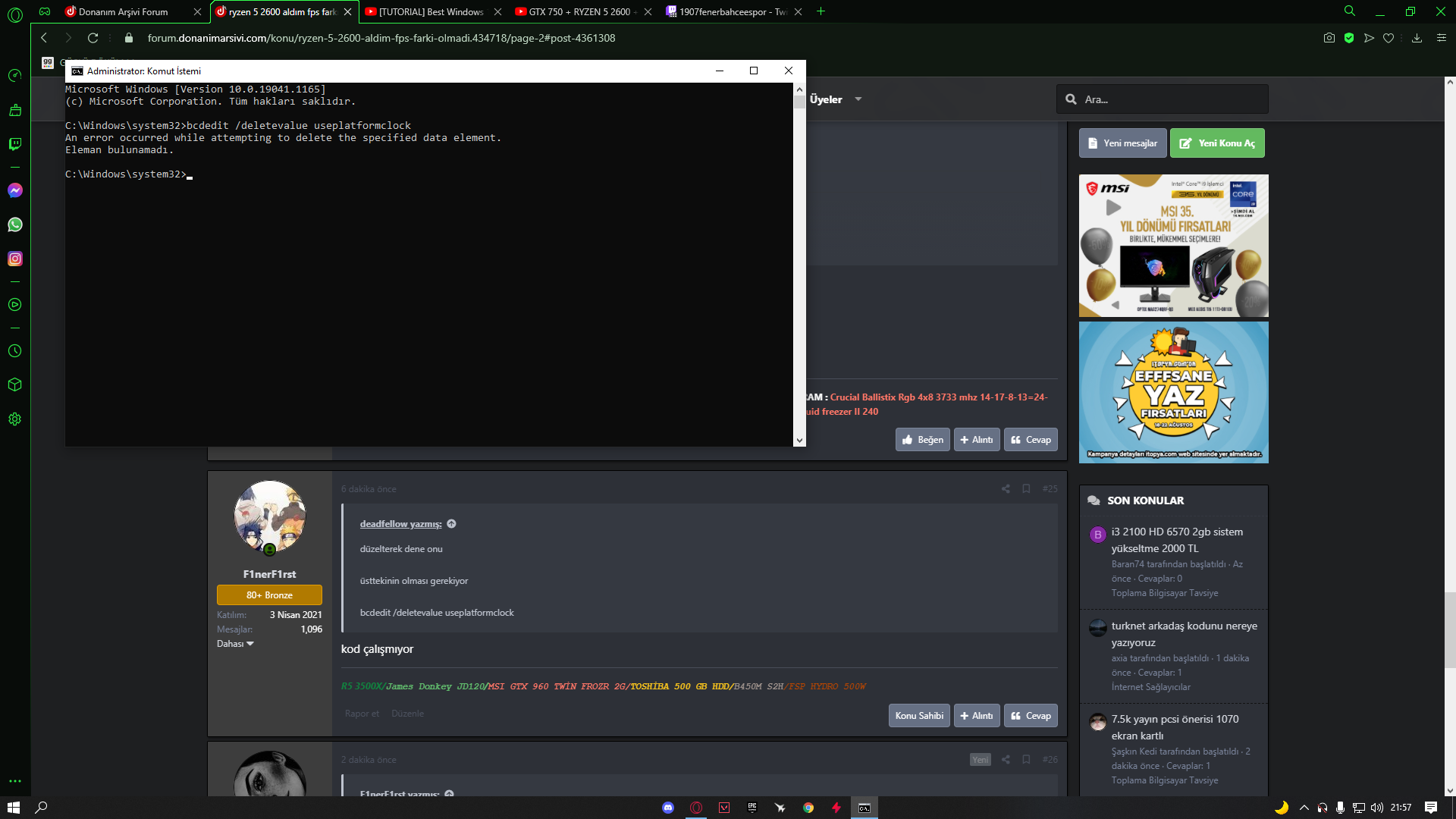Click the Yeni Konu Aç button
Image resolution: width=1456 pixels, height=819 pixels.
pyautogui.click(x=1217, y=143)
